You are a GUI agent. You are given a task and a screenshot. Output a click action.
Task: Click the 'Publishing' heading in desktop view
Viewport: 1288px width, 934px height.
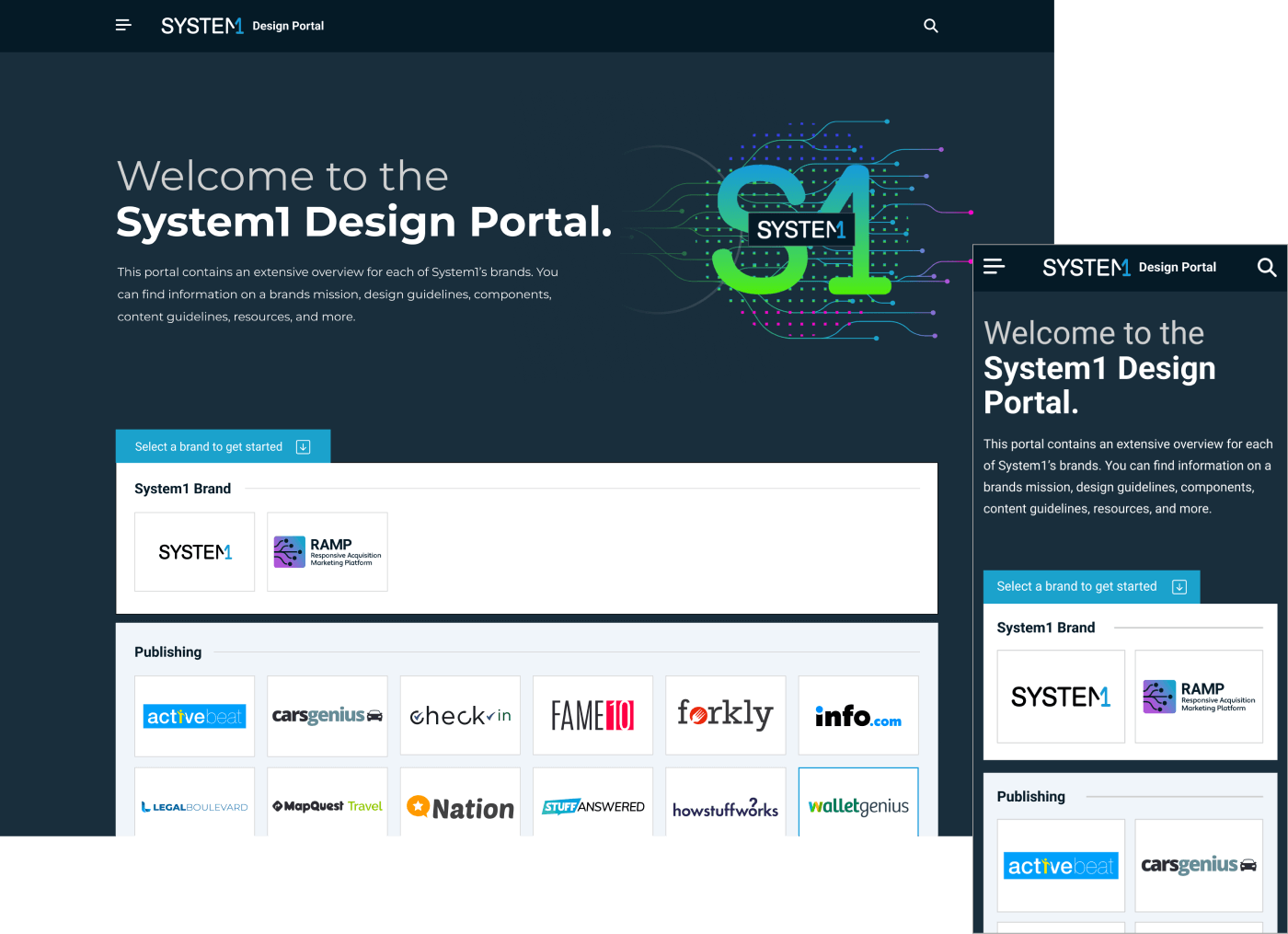point(167,651)
